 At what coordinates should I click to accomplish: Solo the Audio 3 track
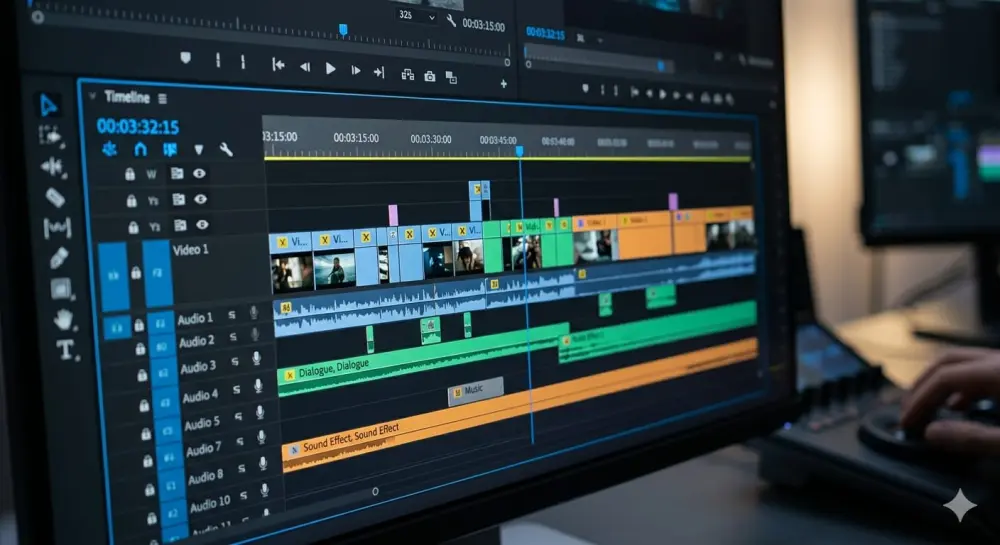coord(235,362)
